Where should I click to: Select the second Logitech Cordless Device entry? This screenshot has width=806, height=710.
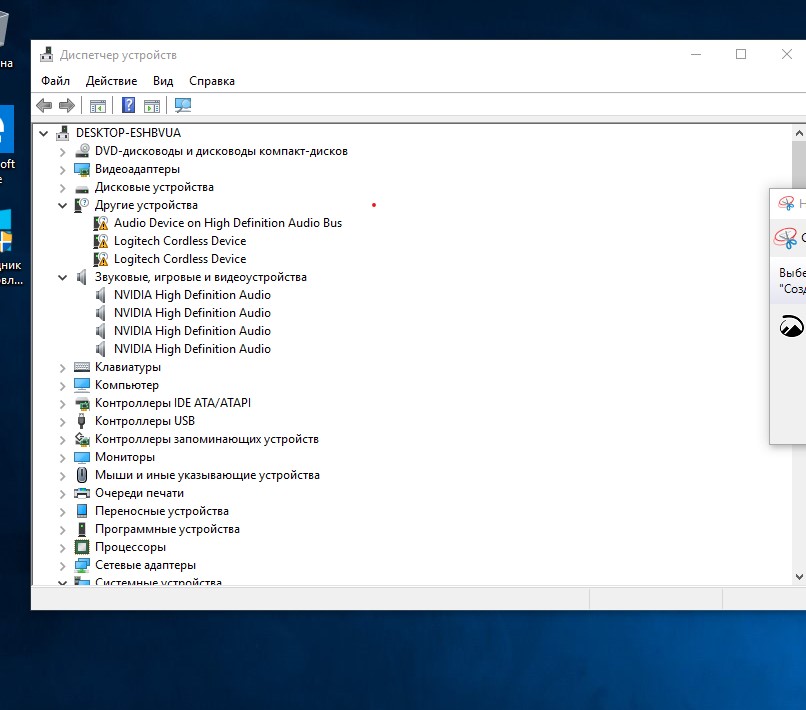180,259
